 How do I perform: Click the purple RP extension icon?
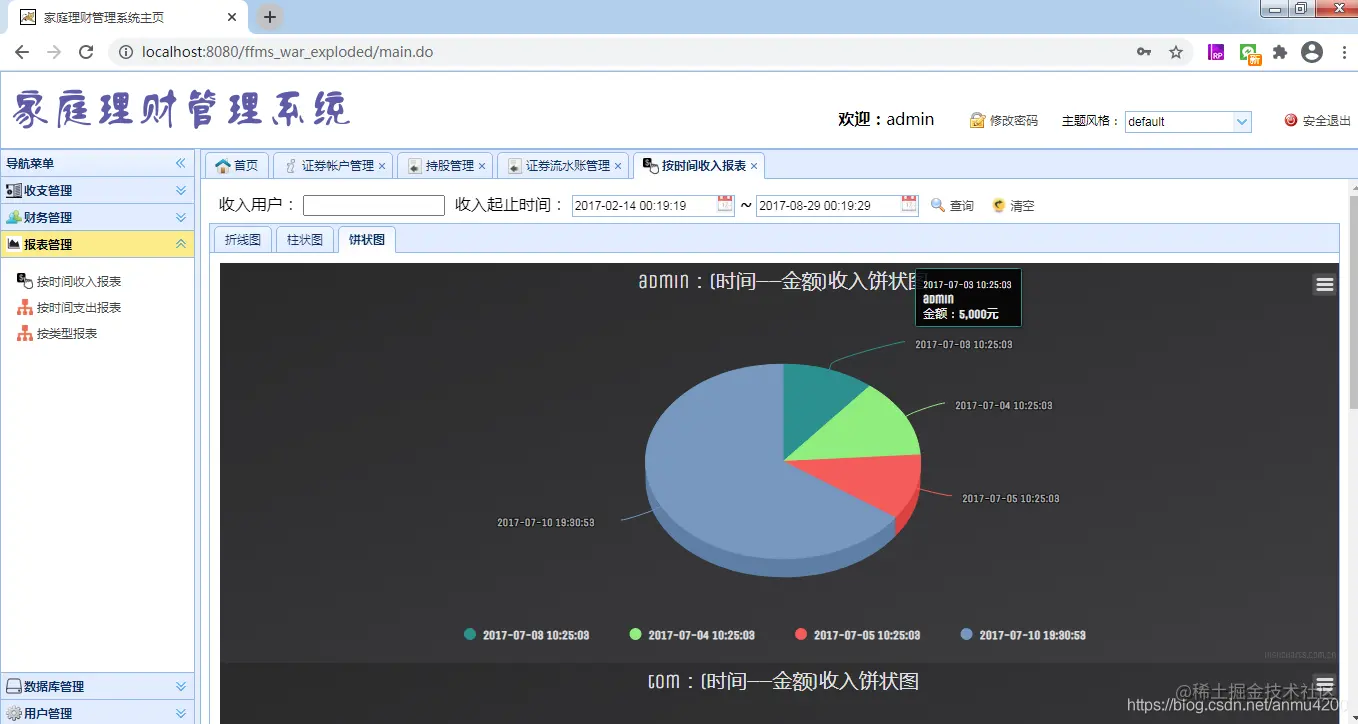click(1216, 53)
